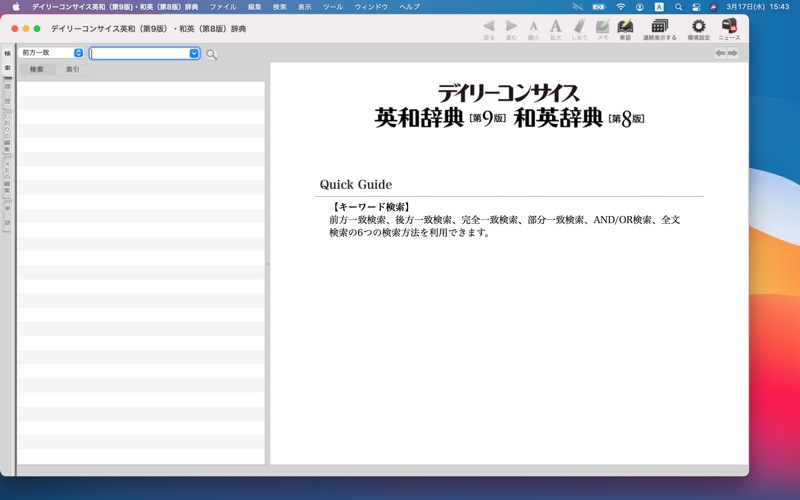Expand the search field history dropdown arrow

tap(194, 53)
